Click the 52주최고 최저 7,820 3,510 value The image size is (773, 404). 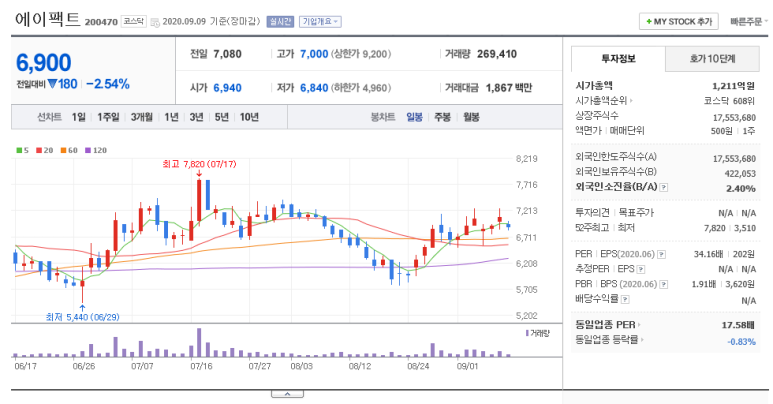[x=730, y=228]
